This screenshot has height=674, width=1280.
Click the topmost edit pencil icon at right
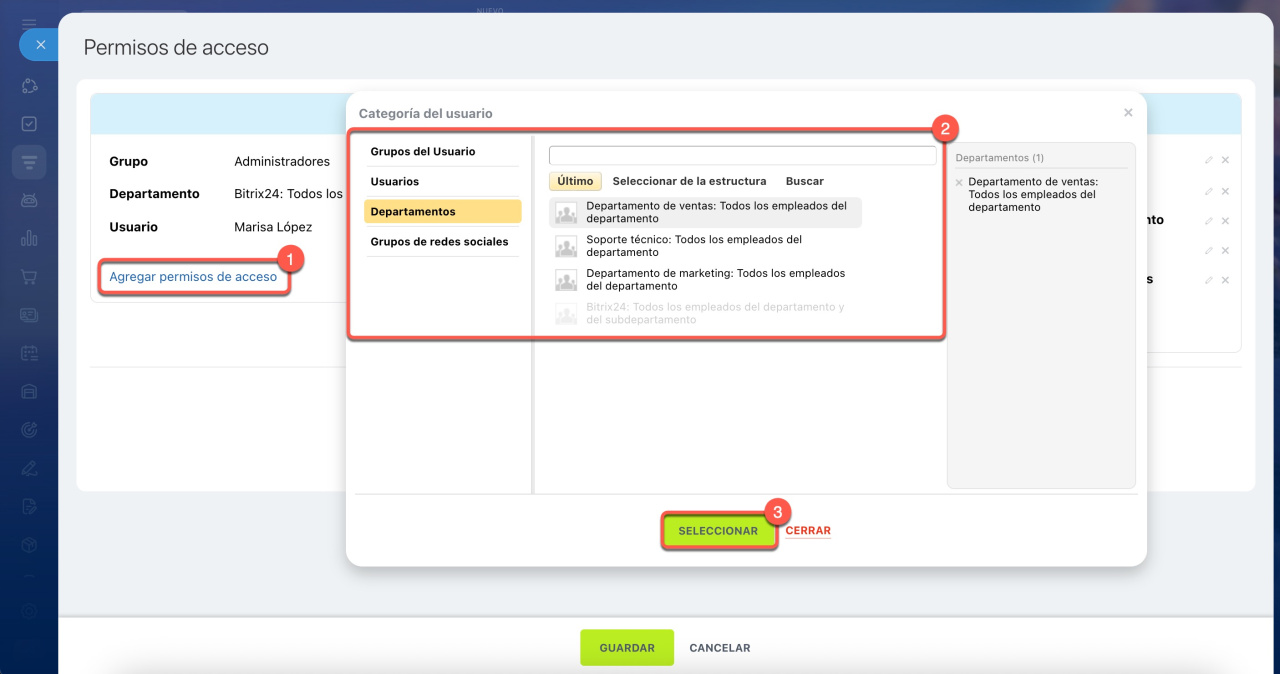pos(1208,160)
